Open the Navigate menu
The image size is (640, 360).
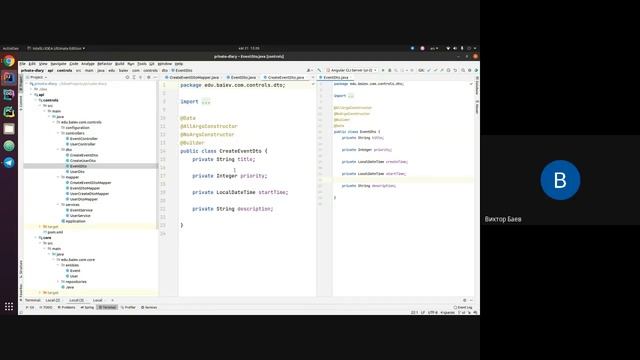point(58,64)
